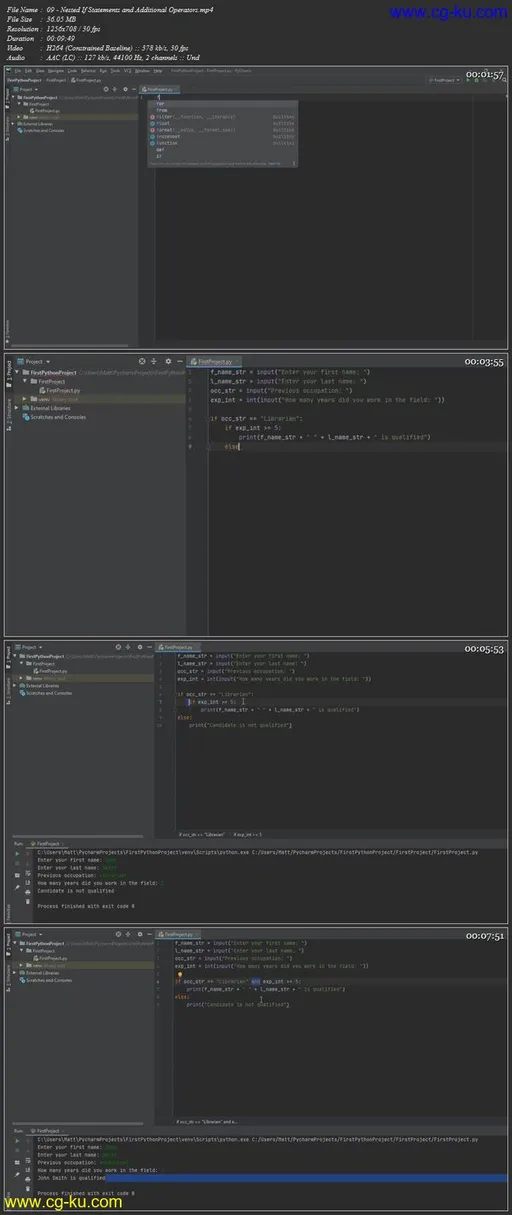Open Help menu in frame stamped 00:01:57
The height and width of the screenshot is (1215, 512).
pyautogui.click(x=158, y=71)
